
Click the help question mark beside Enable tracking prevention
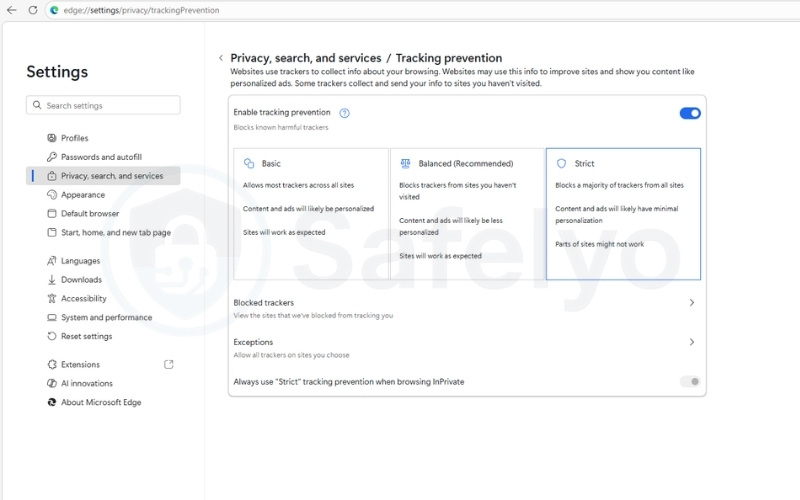pos(344,113)
